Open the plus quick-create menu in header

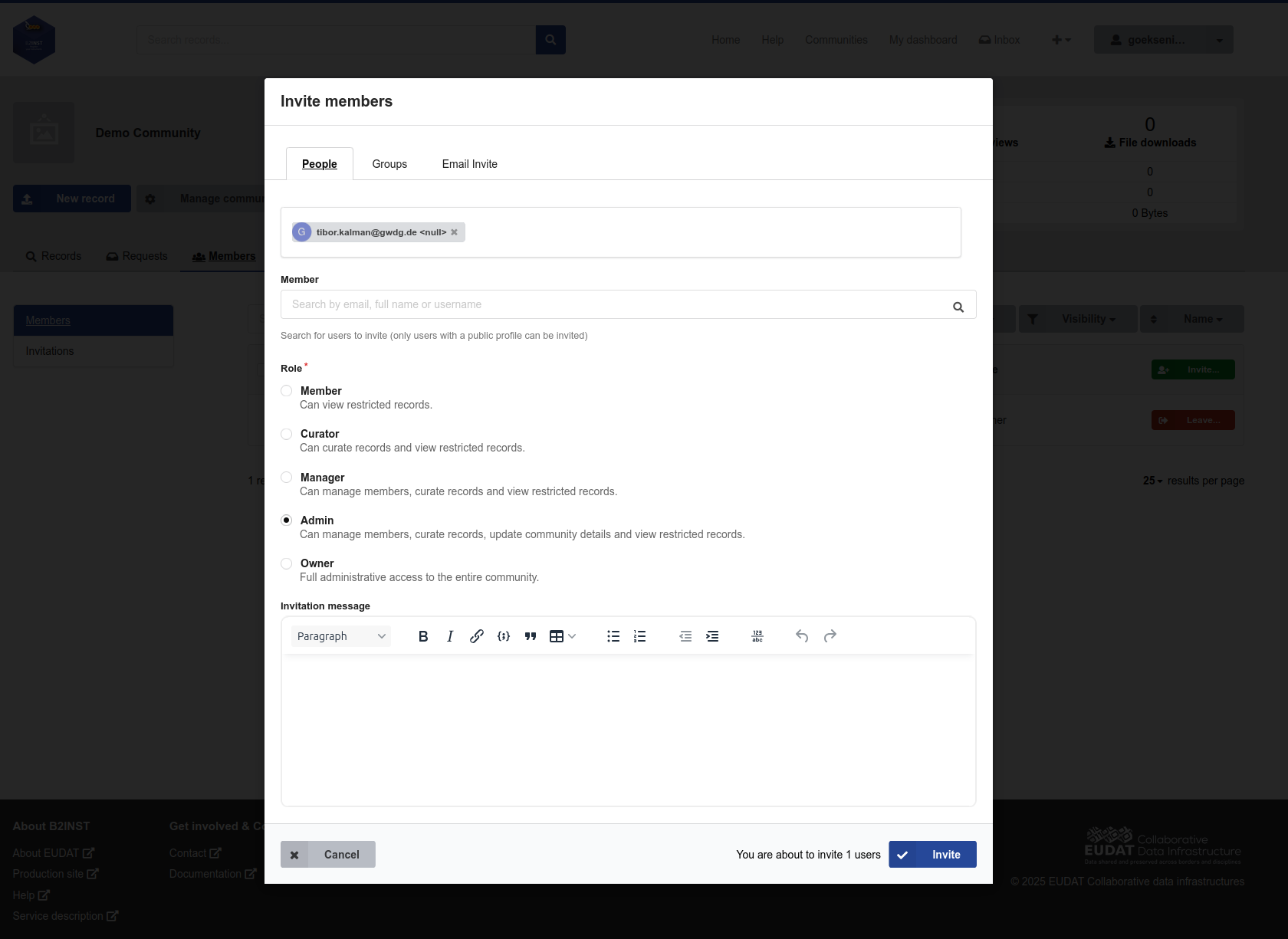[1061, 40]
